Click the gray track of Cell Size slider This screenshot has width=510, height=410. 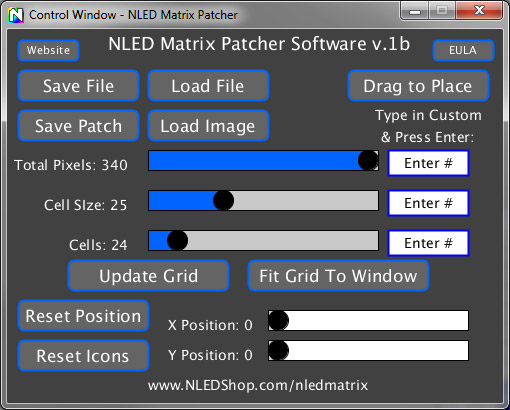(x=306, y=200)
